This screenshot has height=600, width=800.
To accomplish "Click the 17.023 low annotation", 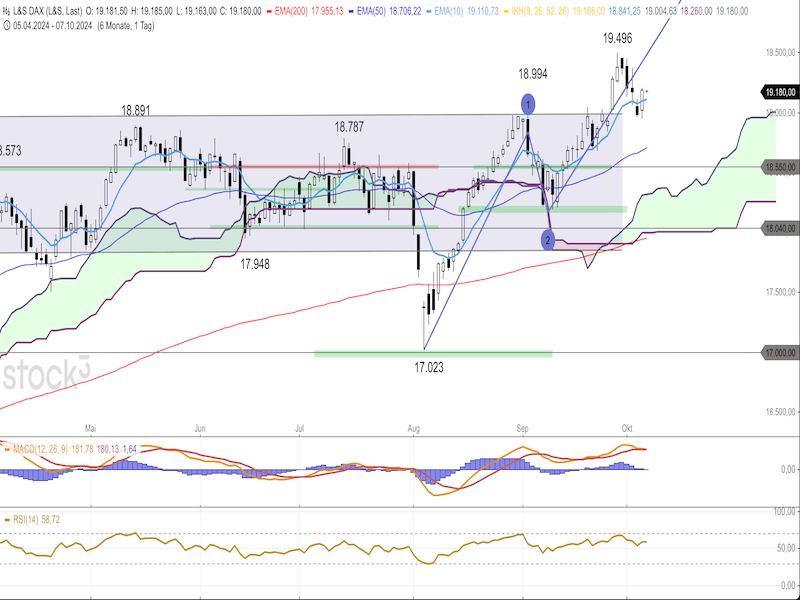I will (429, 367).
